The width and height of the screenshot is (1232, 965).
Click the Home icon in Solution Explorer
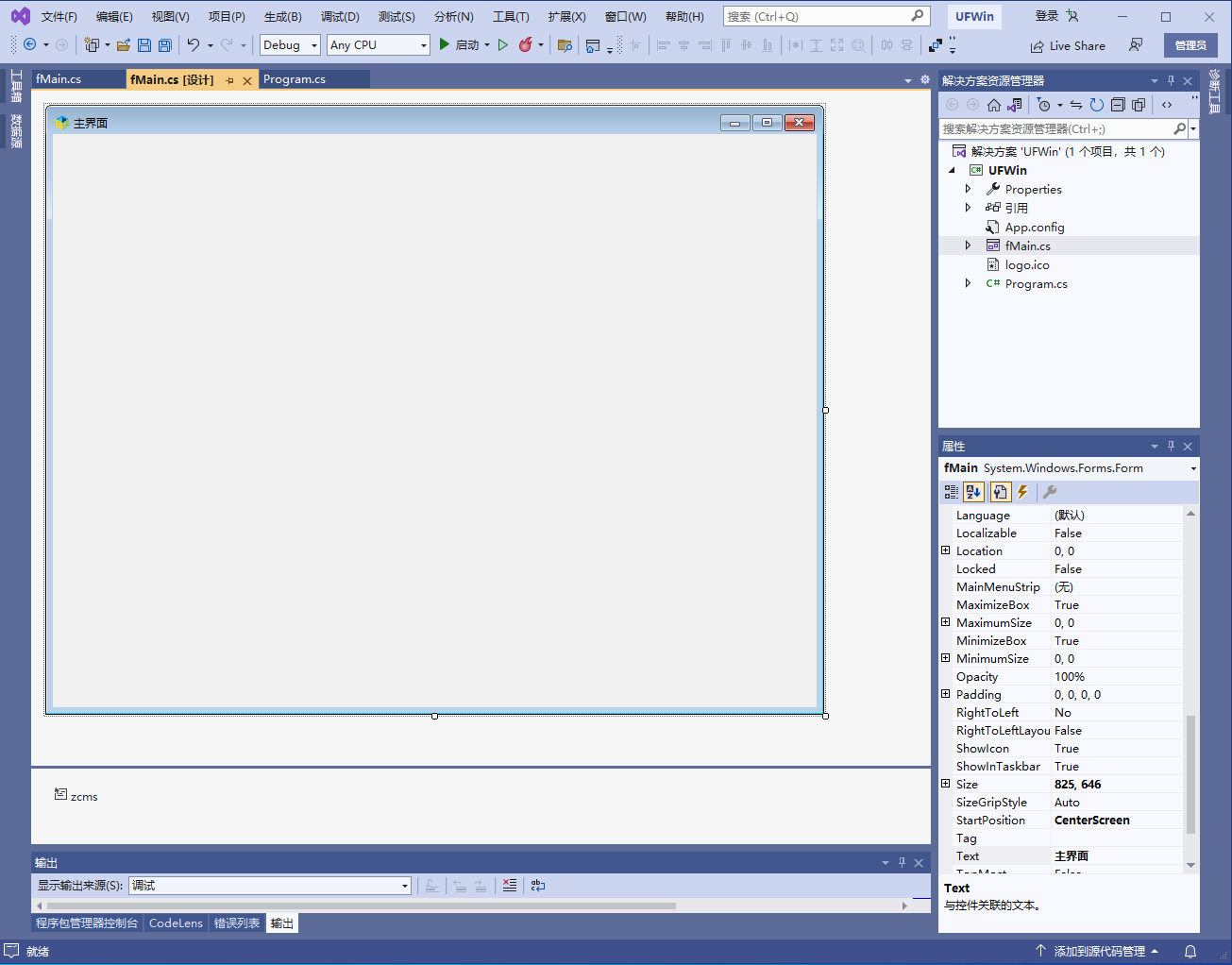tap(993, 105)
